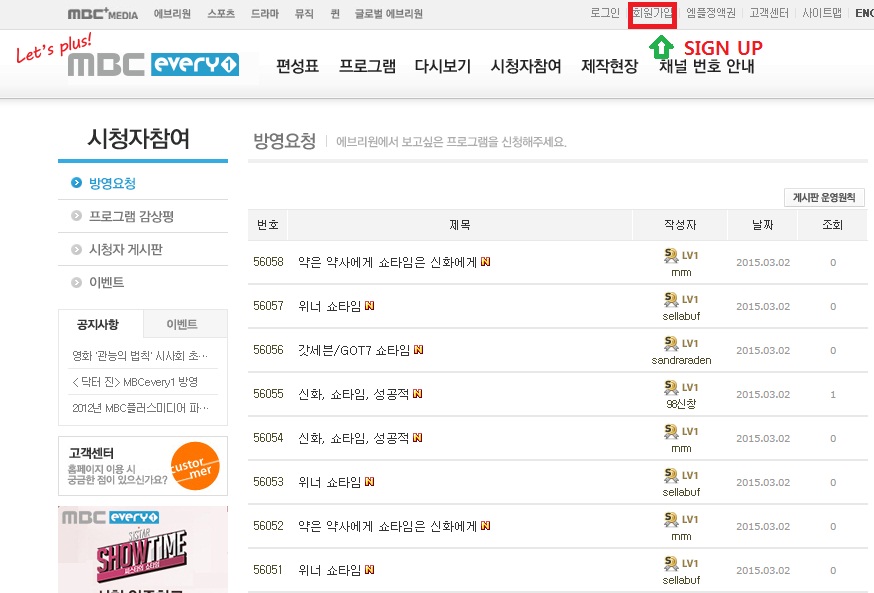
Task: Click the N new badge on post 56056
Action: (x=419, y=349)
